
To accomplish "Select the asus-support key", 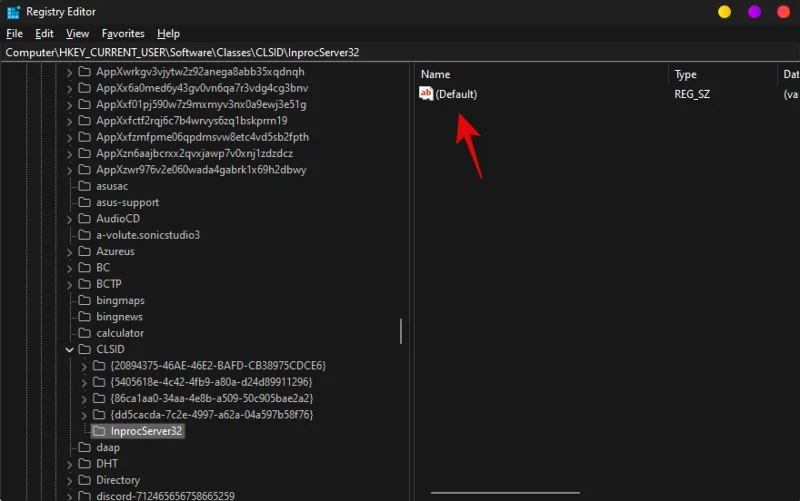I will 128,203.
